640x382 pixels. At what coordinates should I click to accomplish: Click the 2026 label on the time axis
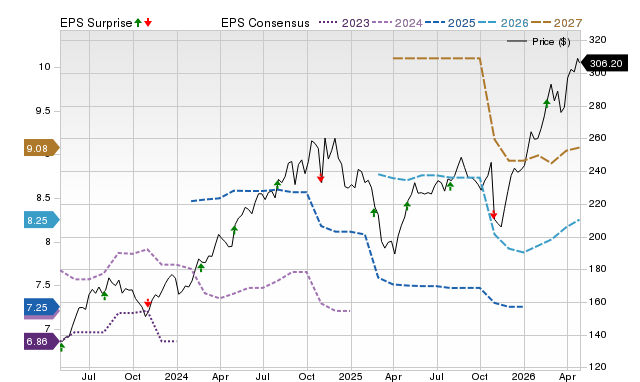tap(524, 376)
